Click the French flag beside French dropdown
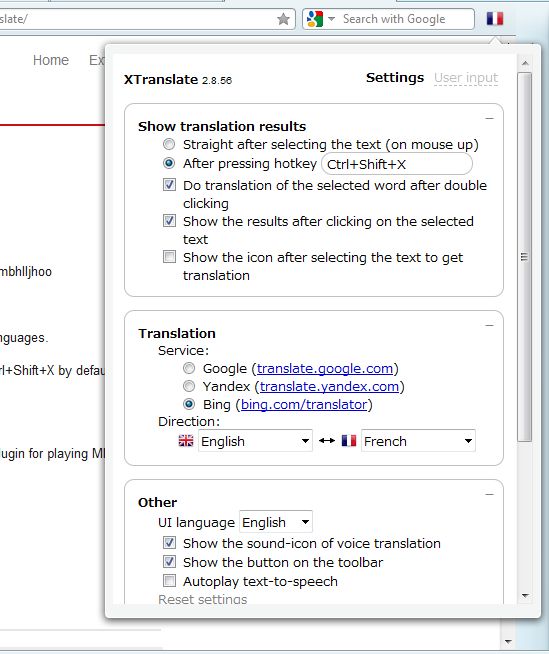Image resolution: width=549 pixels, height=654 pixels. click(349, 440)
